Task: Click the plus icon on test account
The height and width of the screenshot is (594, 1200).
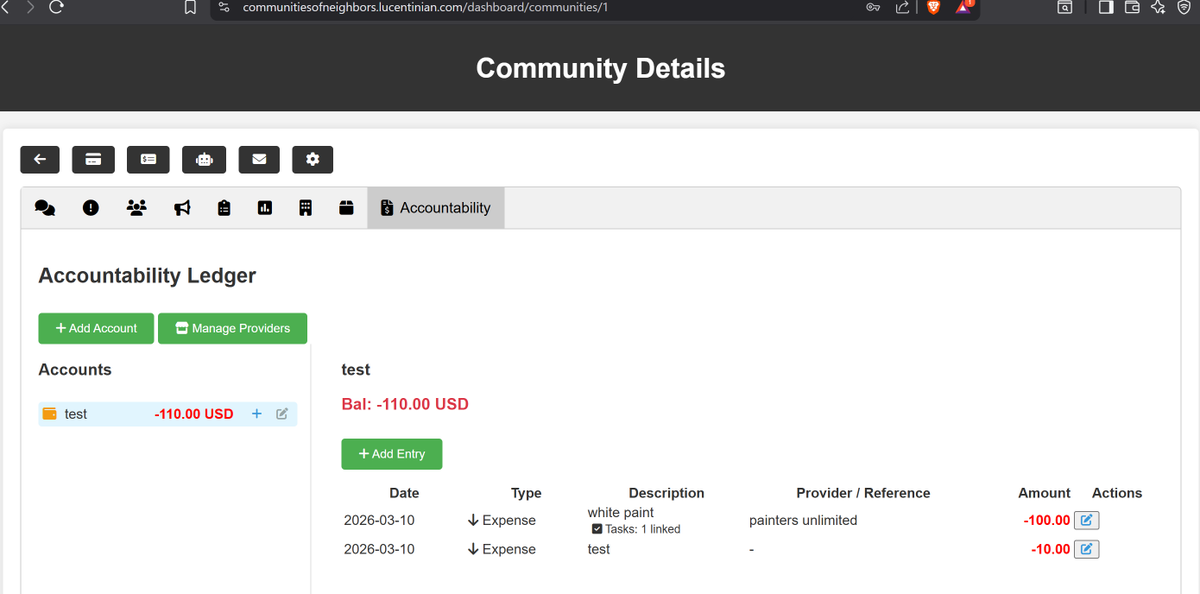Action: tap(257, 414)
